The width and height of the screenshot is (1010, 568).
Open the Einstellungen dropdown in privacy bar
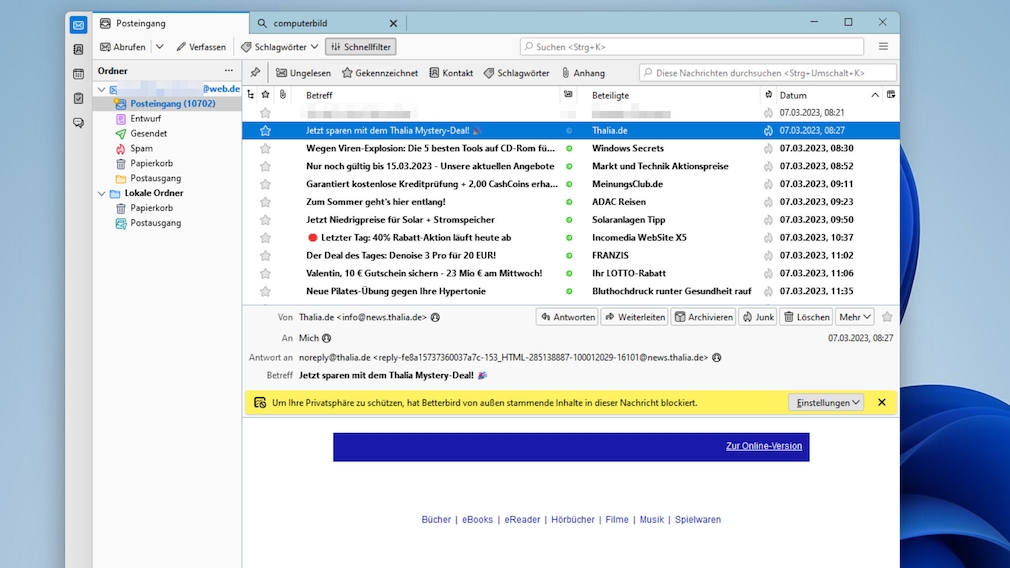(x=825, y=403)
